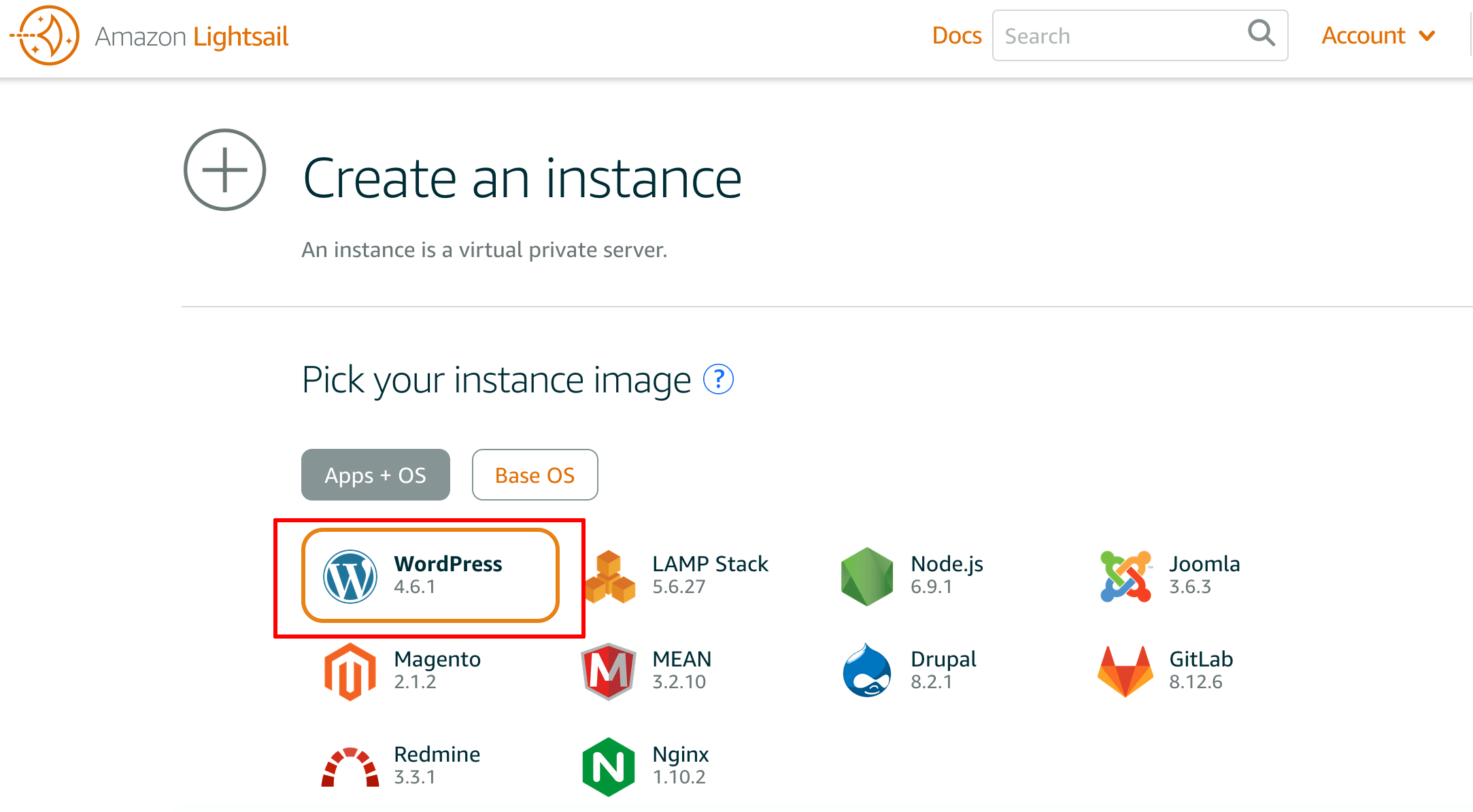Pick the MEAN shield icon

[x=609, y=672]
